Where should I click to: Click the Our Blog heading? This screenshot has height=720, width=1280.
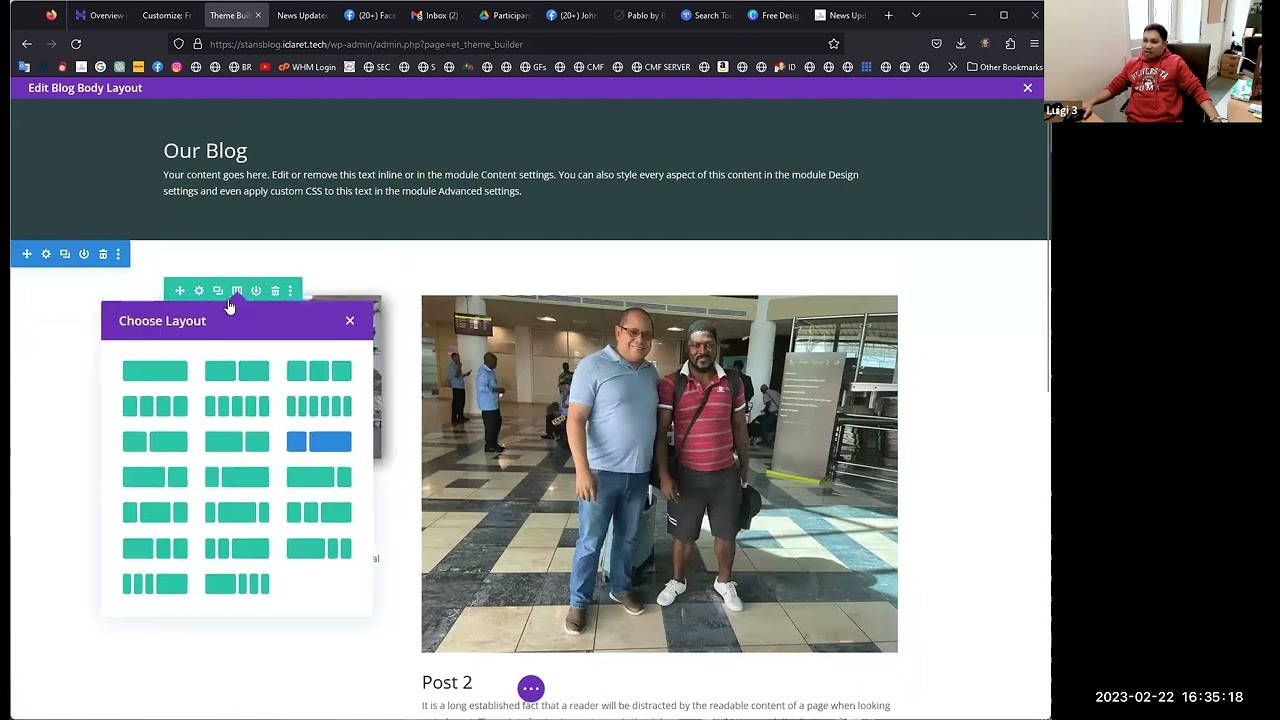[x=205, y=151]
